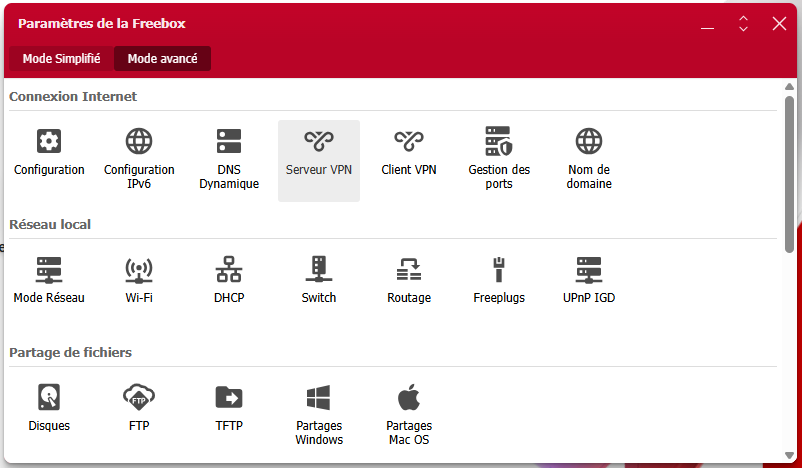Click the scrollbar down arrow
Viewport: 802px width, 468px height.
[x=790, y=456]
